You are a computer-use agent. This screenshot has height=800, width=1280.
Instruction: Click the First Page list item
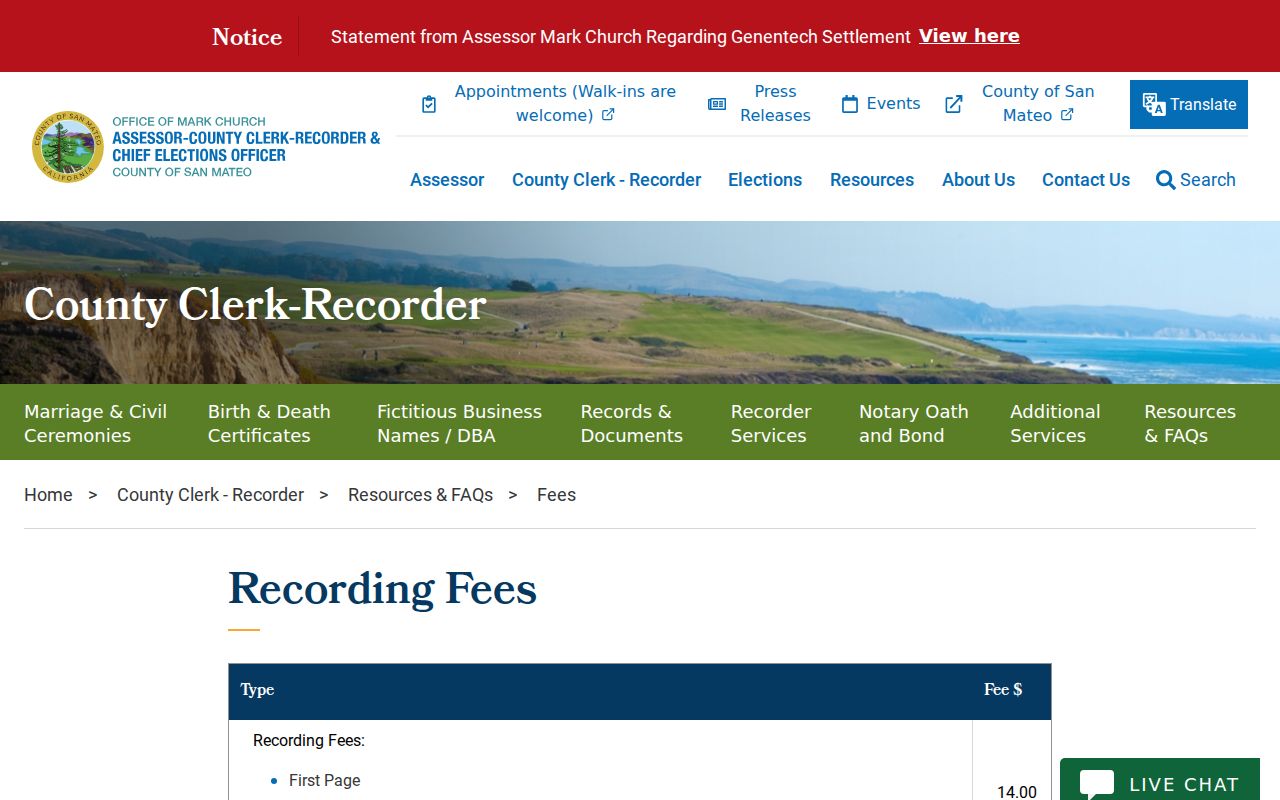click(x=324, y=781)
